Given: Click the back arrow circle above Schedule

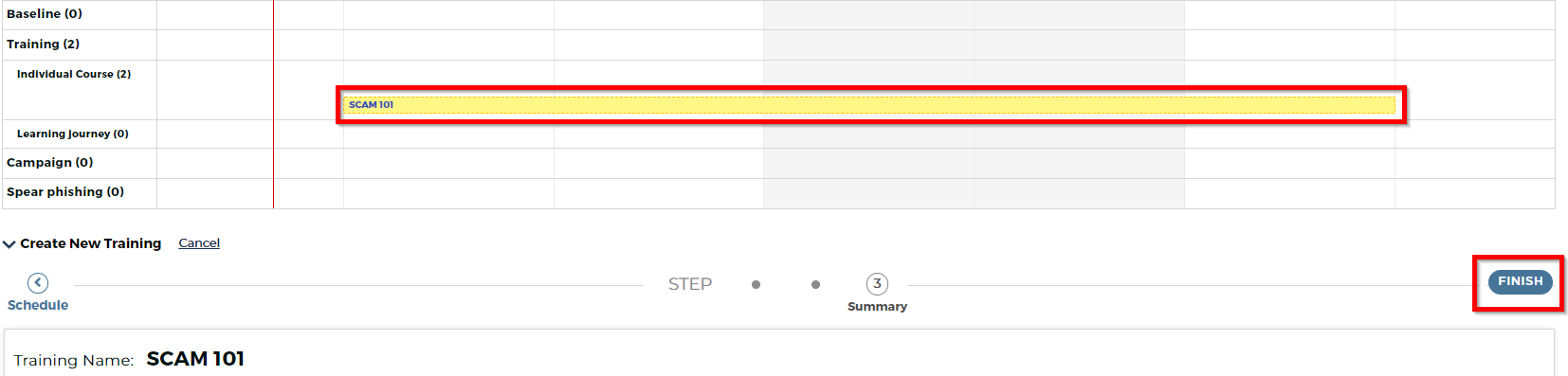Looking at the screenshot, I should (38, 283).
